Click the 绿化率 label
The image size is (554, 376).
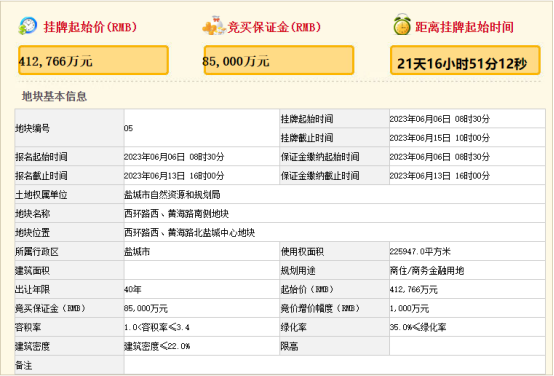pos(294,328)
